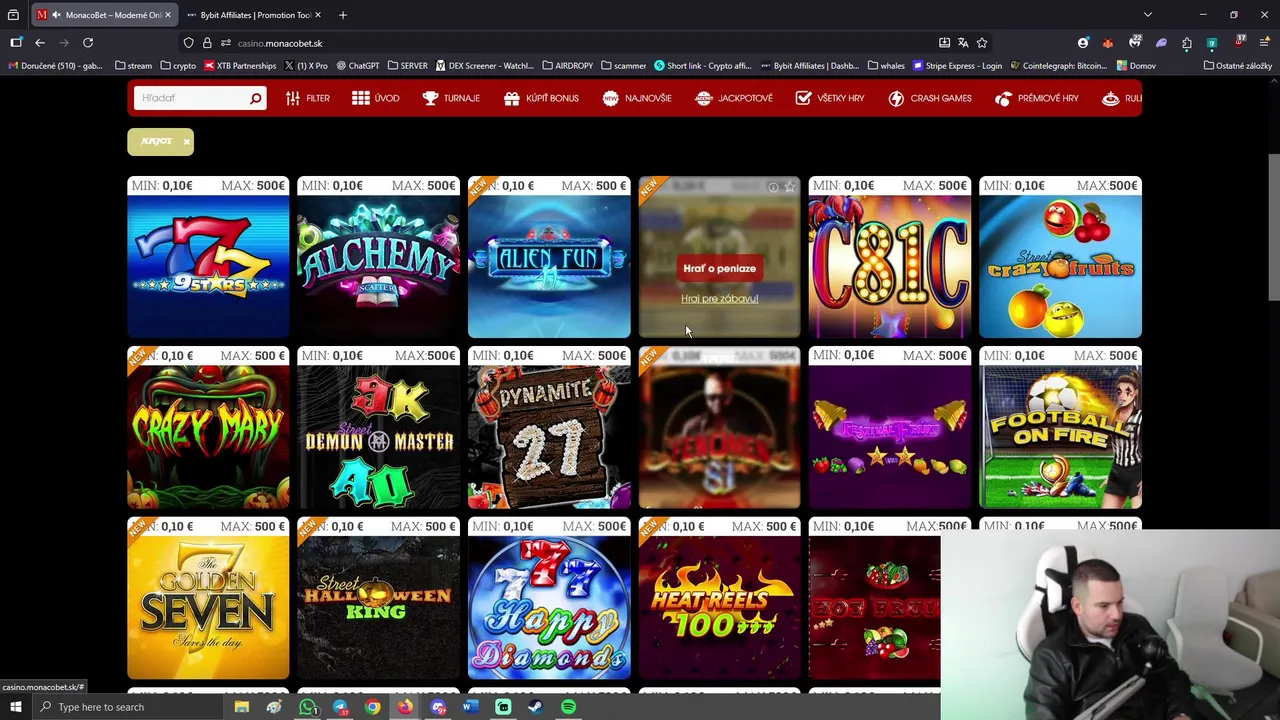Click Hrať o peniaze button

click(x=719, y=268)
